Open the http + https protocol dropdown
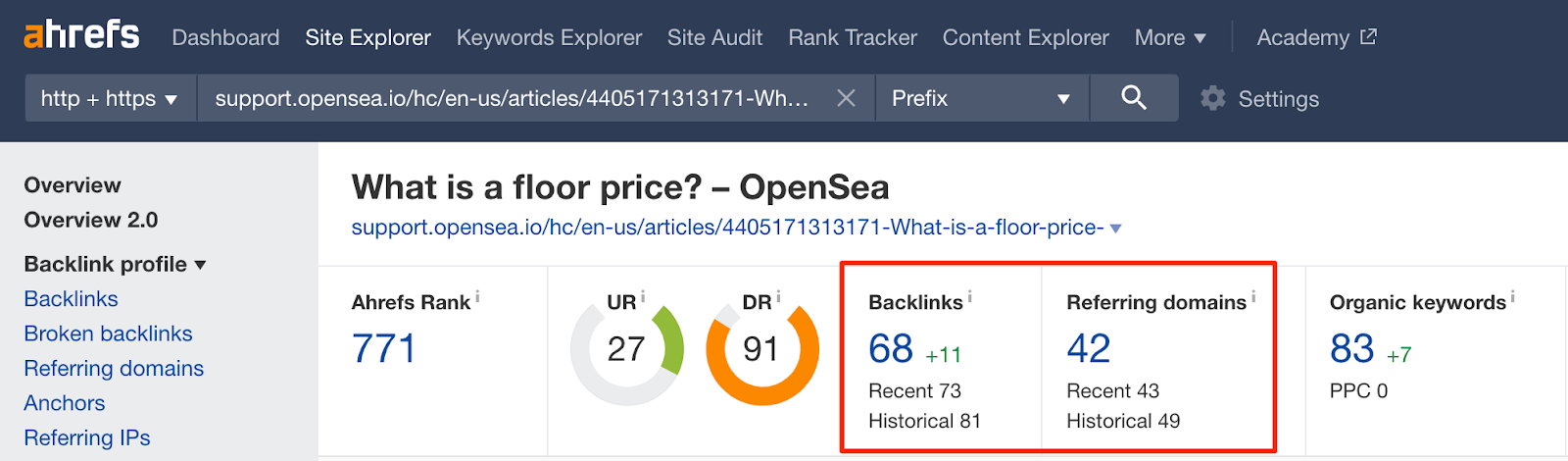Viewport: 1568px width, 461px height. 110,98
